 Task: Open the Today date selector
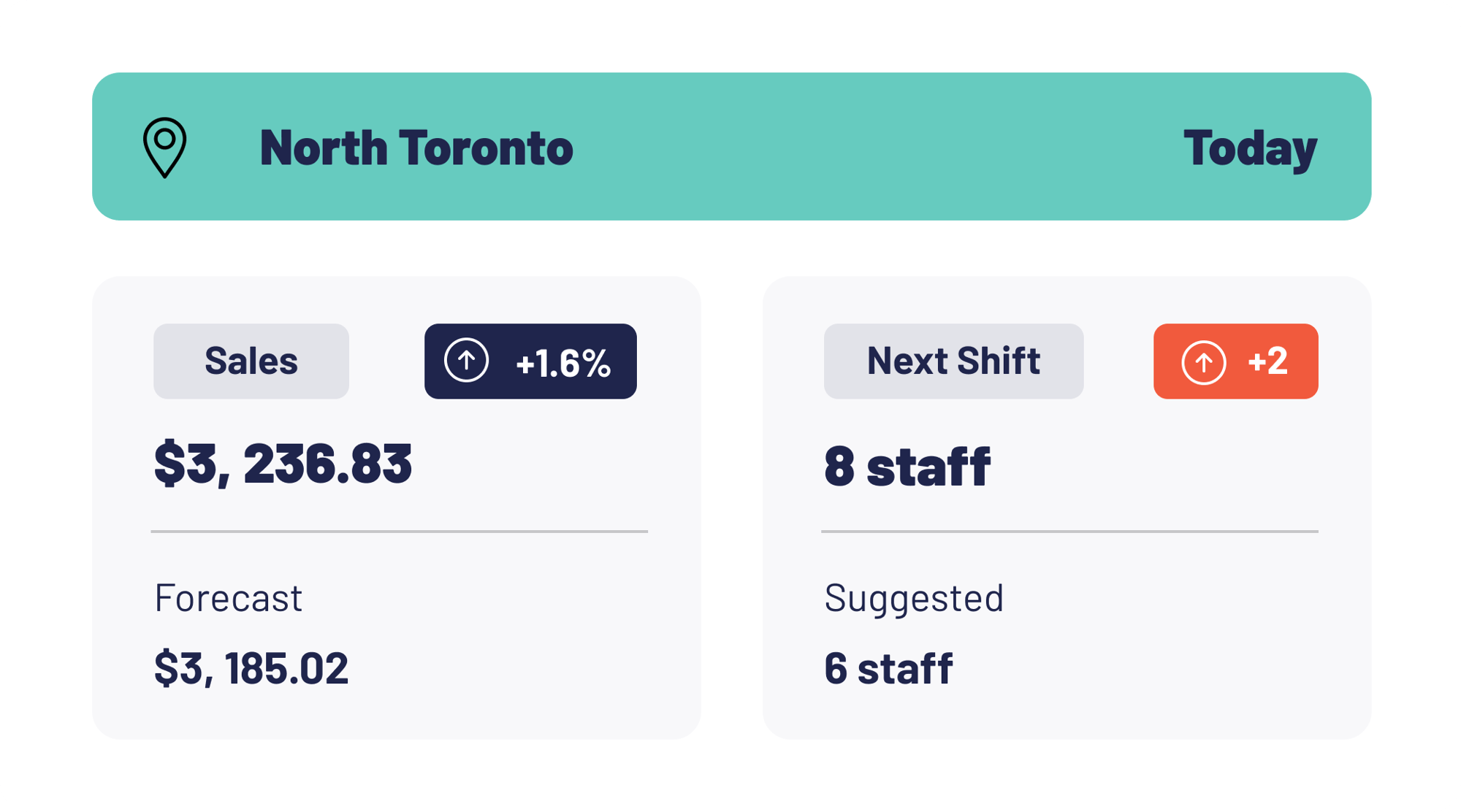point(1250,148)
